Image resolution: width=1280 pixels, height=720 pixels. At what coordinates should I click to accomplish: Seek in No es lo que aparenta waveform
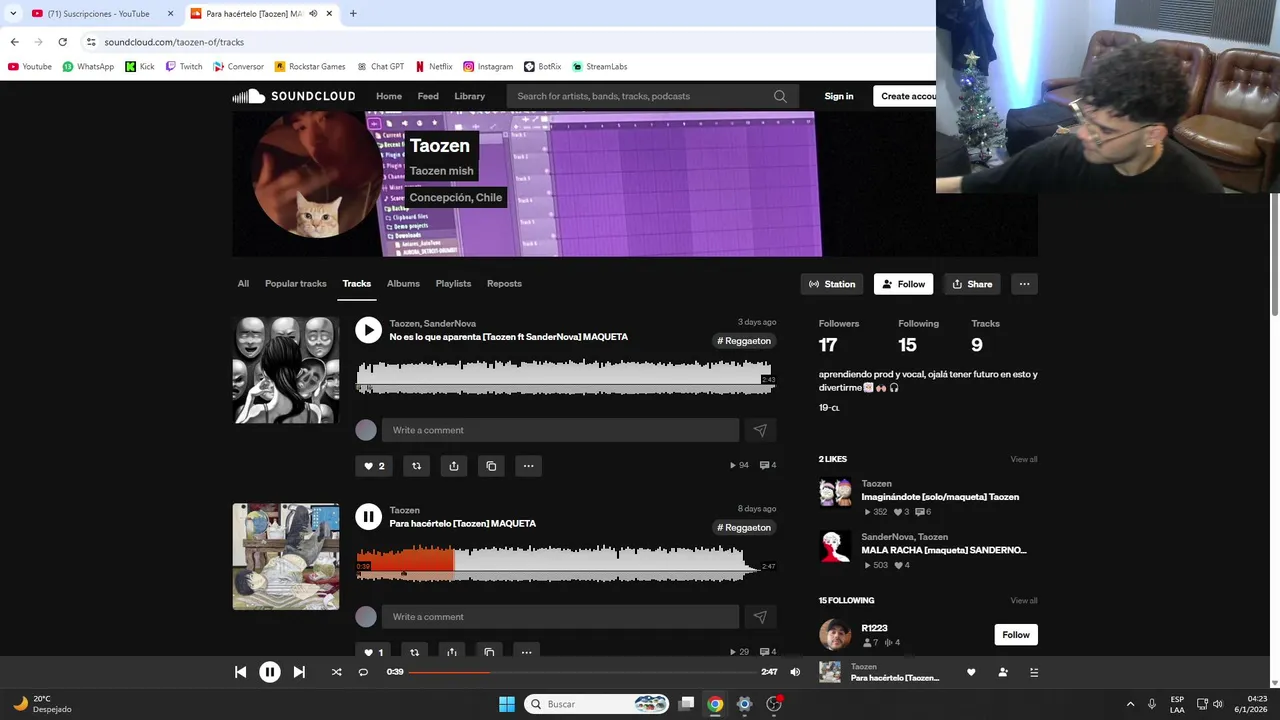(565, 377)
